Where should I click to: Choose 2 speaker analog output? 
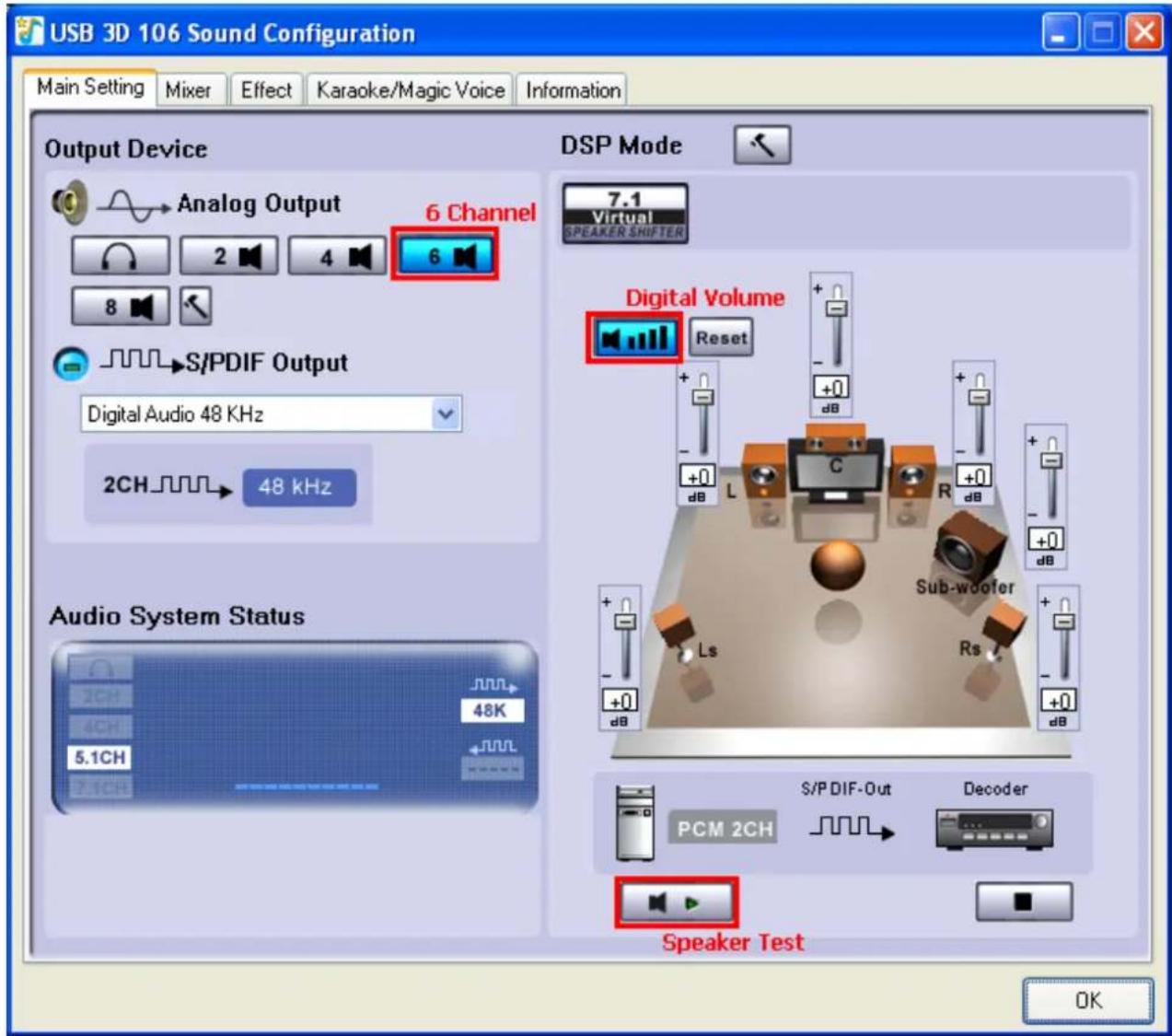coord(228,256)
